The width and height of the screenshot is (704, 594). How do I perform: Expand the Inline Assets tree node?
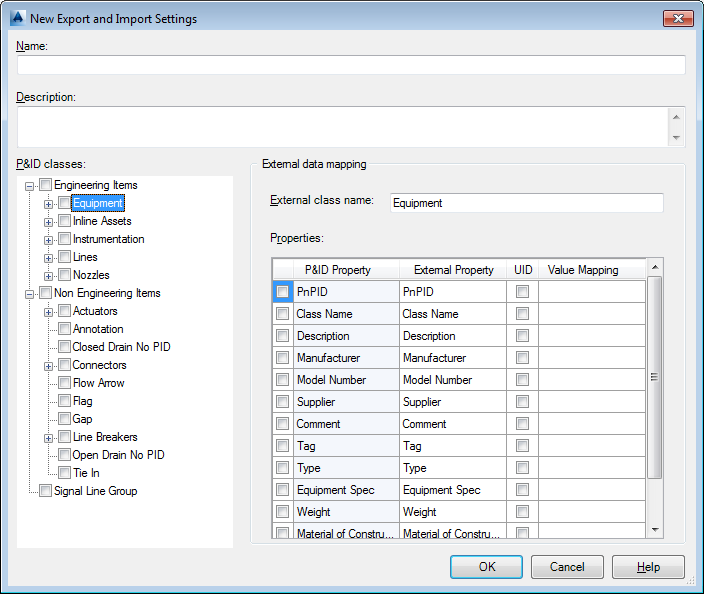click(x=48, y=221)
